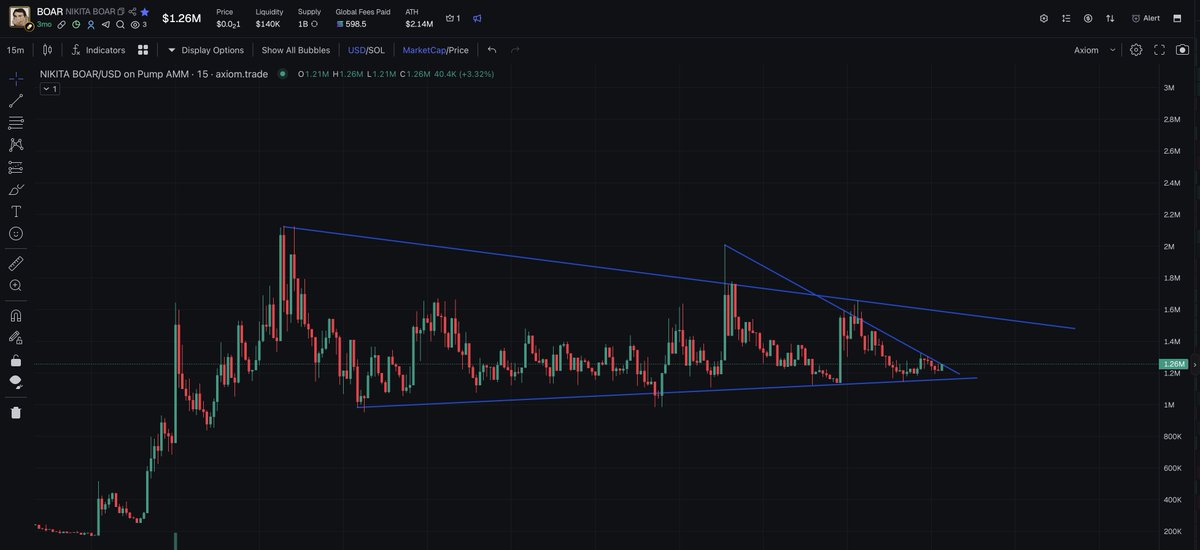
Task: Open the token link icon beside 3mo
Action: click(61, 23)
